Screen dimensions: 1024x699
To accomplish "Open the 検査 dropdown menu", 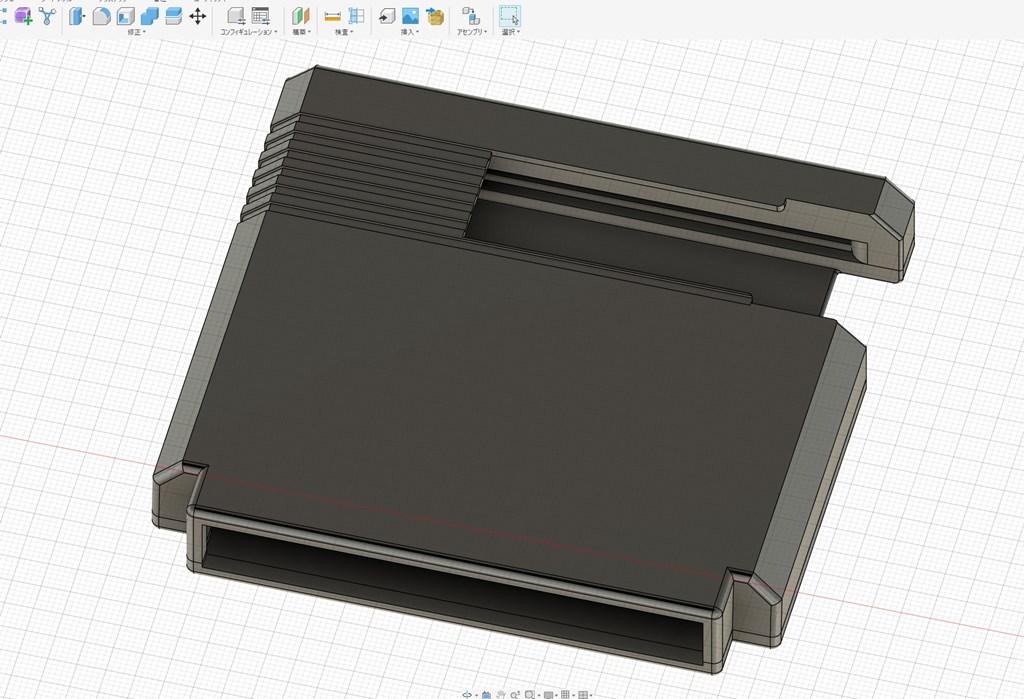I will 344,32.
